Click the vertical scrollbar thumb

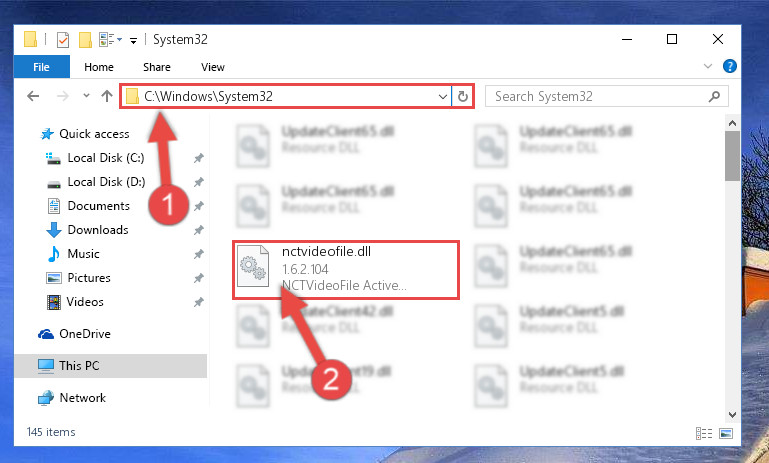coord(732,156)
